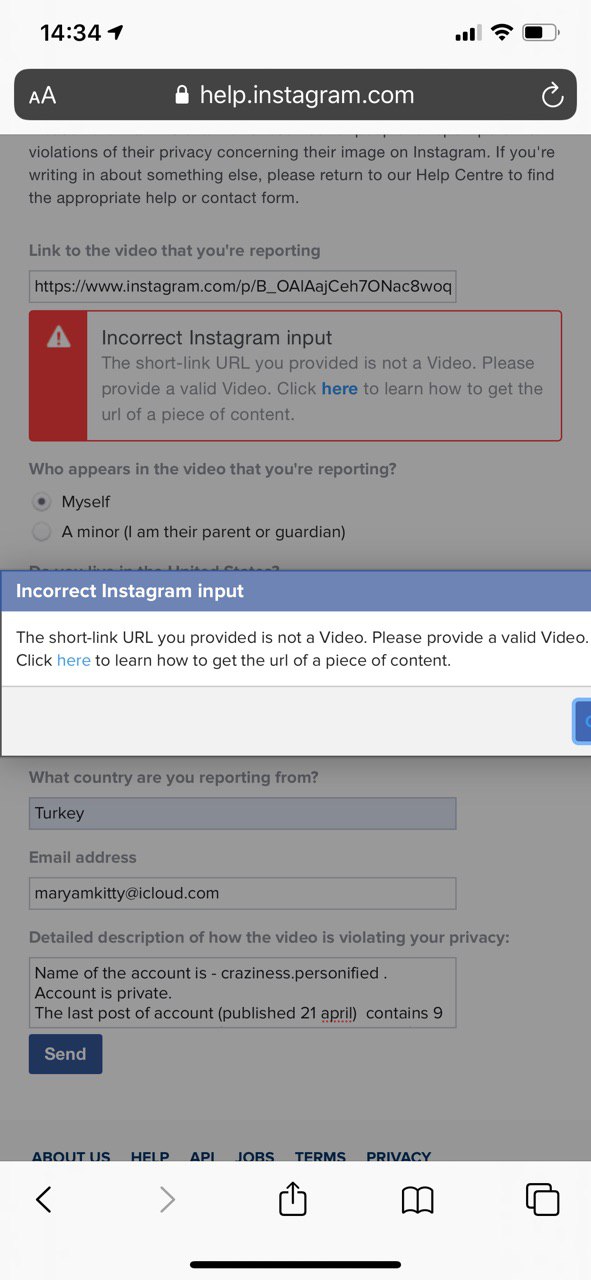The width and height of the screenshot is (591, 1280).
Task: Open the Turkey country selector
Action: pyautogui.click(x=242, y=813)
